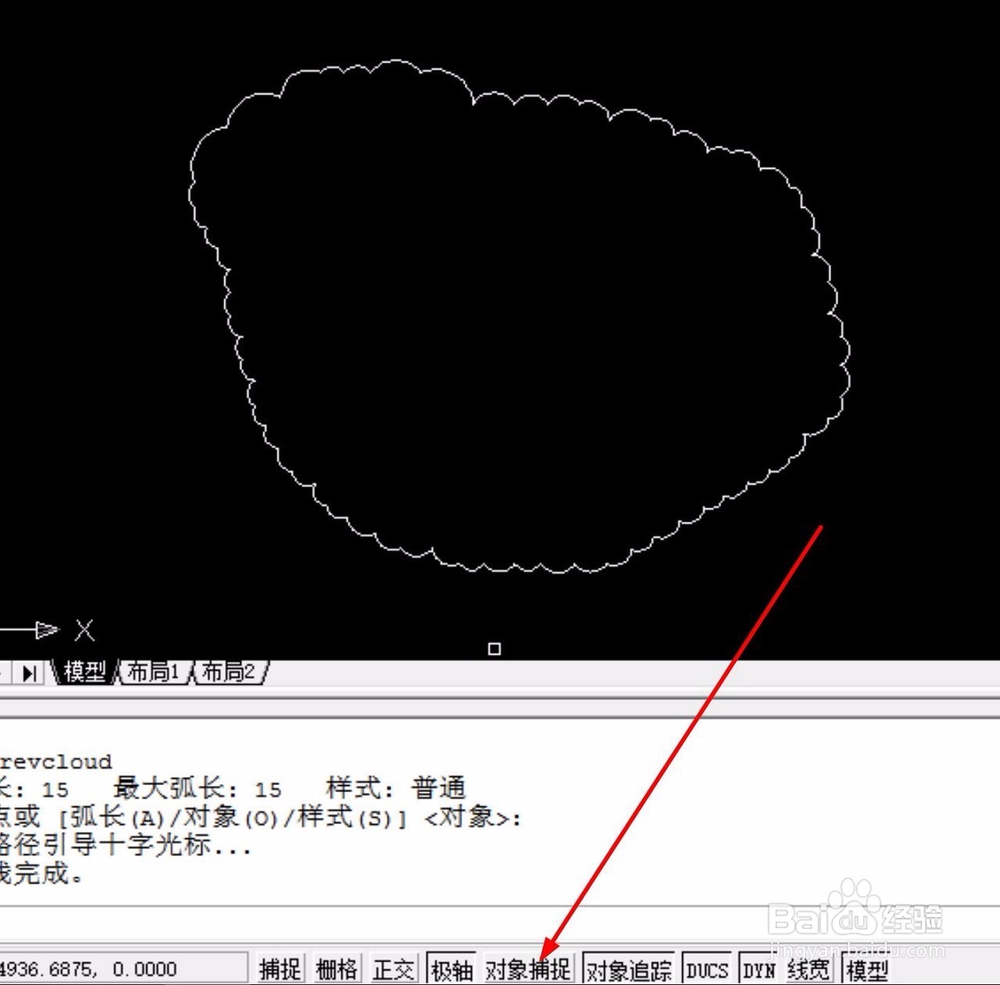Toggle DUCS dynamic UCS button
This screenshot has width=1000, height=985.
tap(707, 969)
